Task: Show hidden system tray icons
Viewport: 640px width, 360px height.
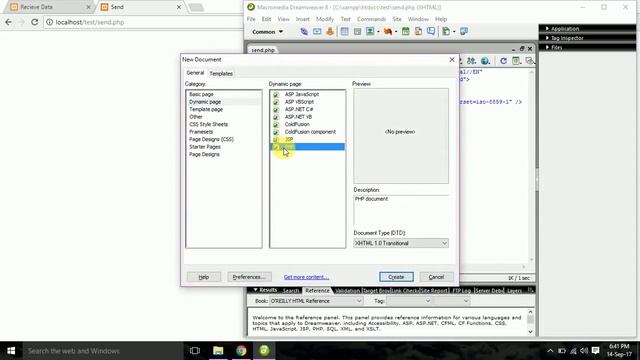Action: tap(550, 351)
